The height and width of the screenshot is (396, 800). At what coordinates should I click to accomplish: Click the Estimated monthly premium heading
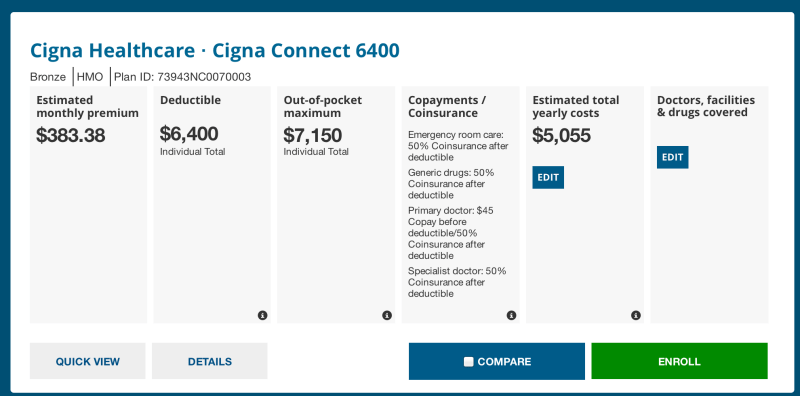tap(88, 107)
